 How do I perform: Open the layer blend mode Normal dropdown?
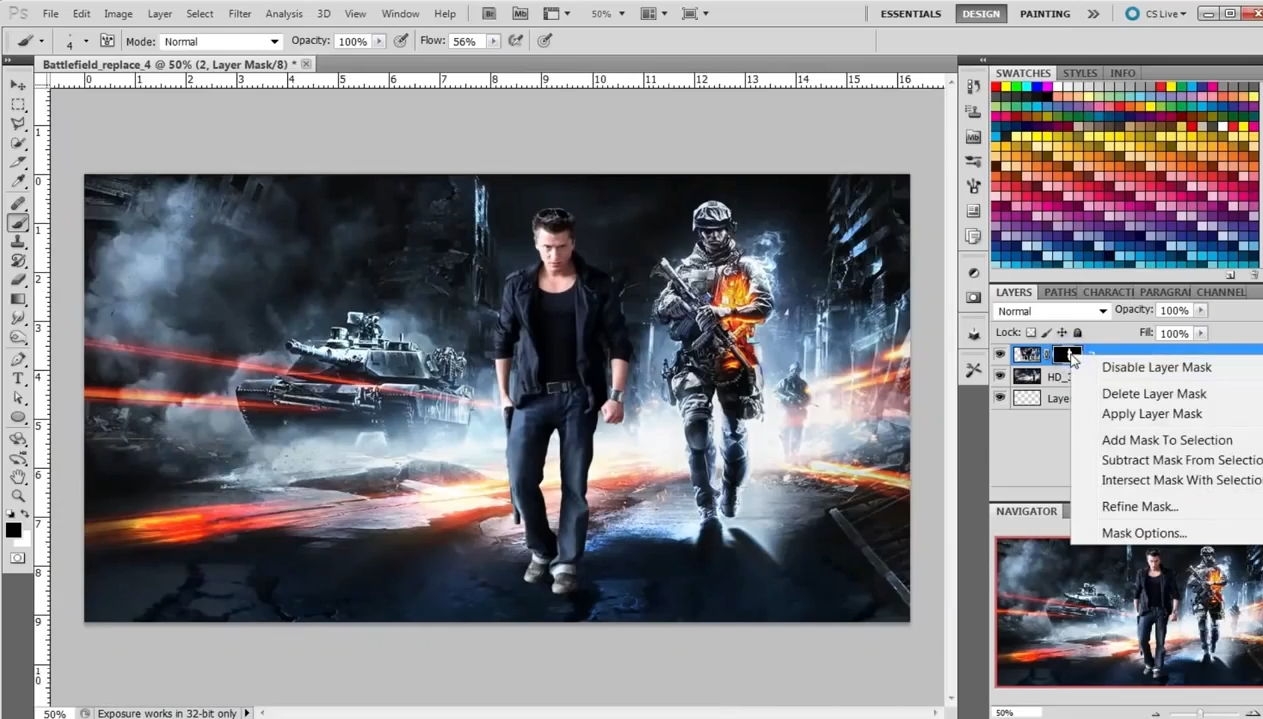tap(1052, 311)
